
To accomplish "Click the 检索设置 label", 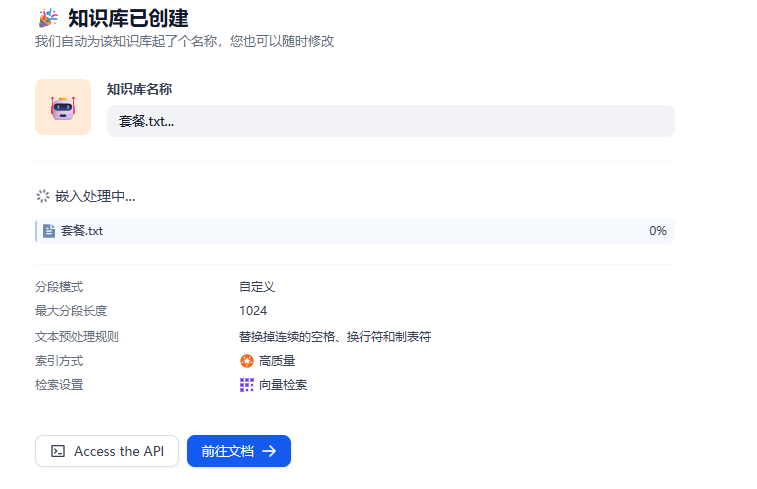I will pyautogui.click(x=59, y=385).
